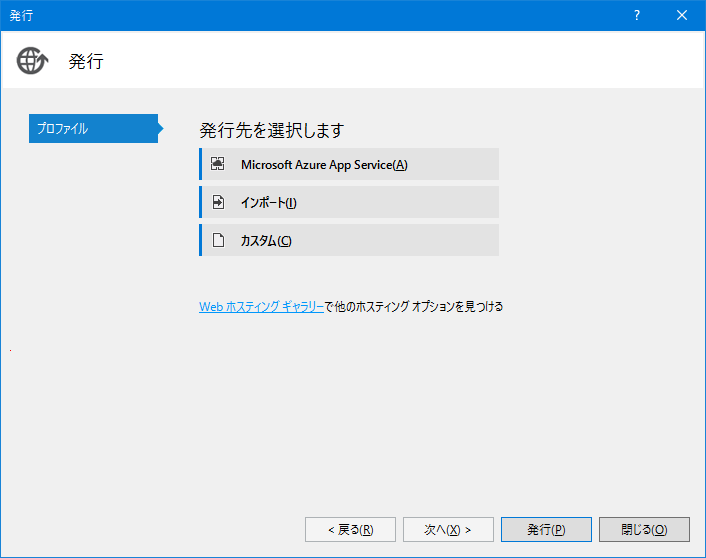
Task: Select the プロファイル tab
Action: [93, 128]
